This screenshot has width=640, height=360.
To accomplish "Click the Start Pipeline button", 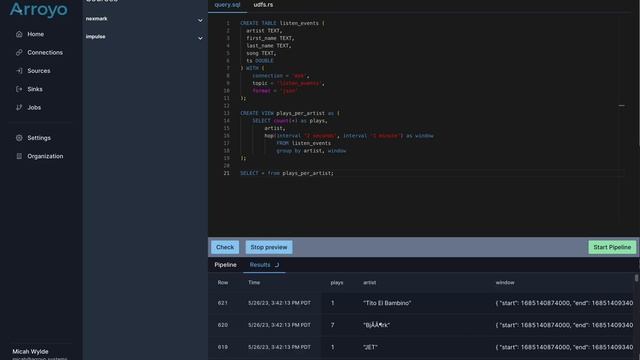I will tap(612, 247).
